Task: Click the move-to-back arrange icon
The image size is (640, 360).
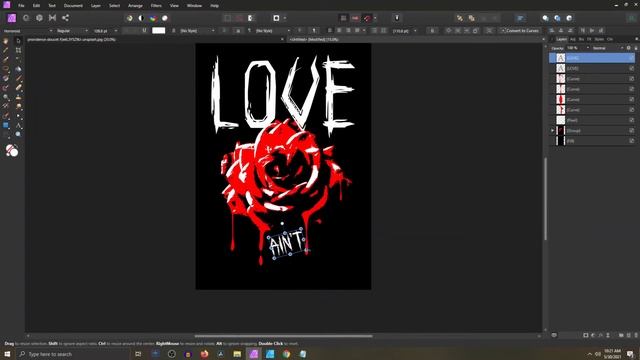Action: pyautogui.click(x=460, y=18)
